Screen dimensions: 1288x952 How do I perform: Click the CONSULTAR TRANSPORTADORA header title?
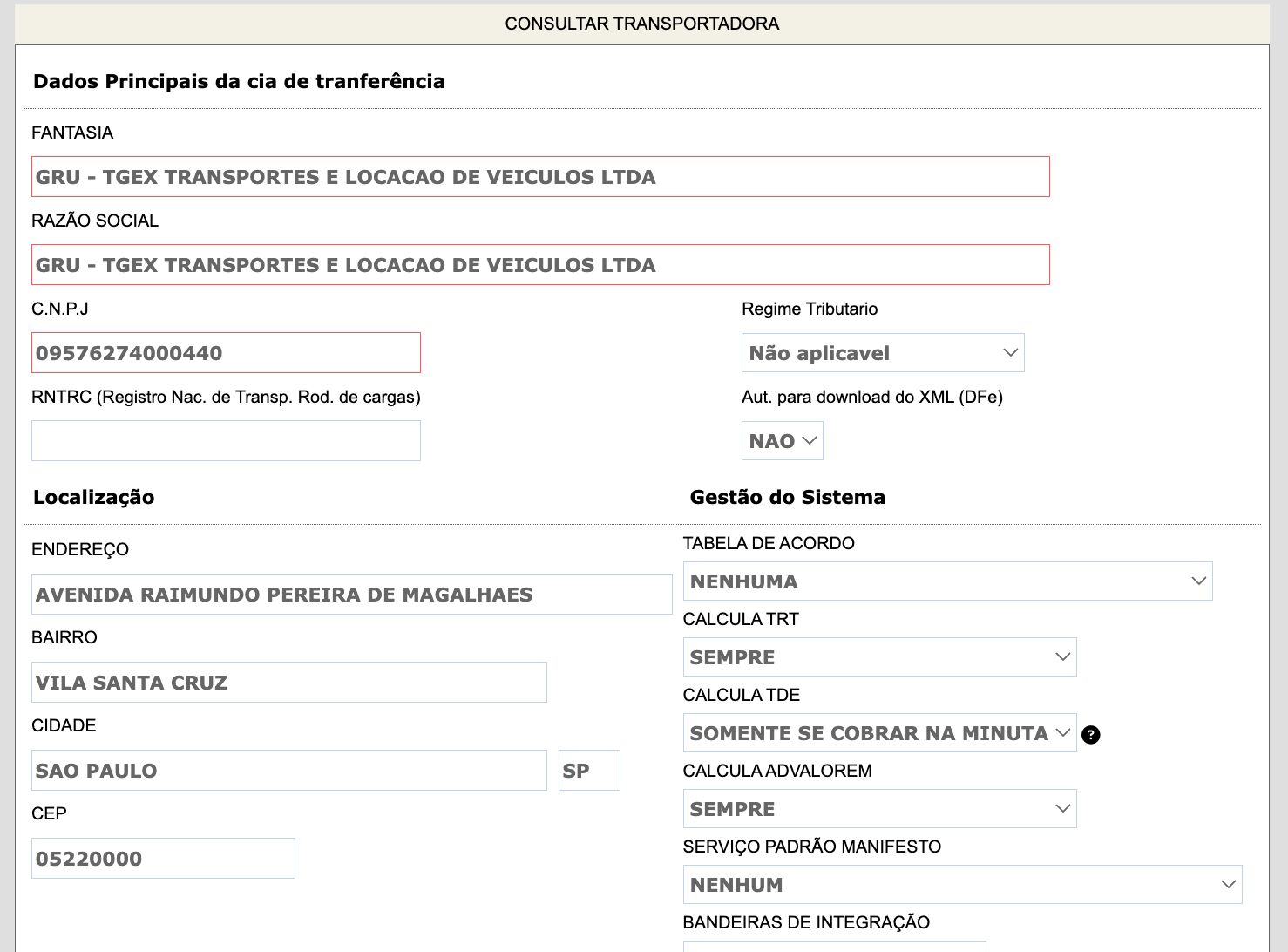642,24
